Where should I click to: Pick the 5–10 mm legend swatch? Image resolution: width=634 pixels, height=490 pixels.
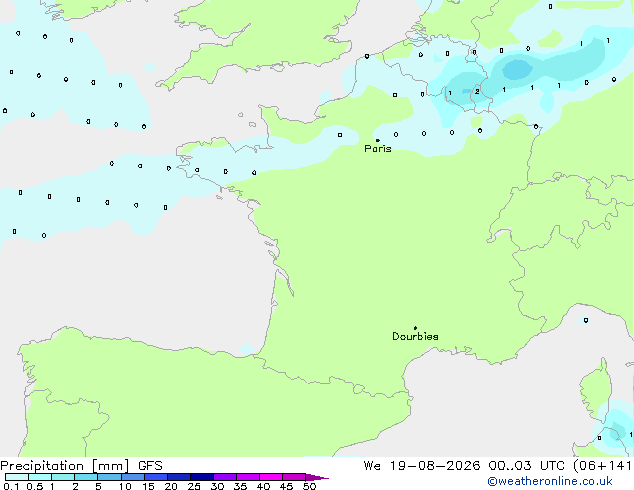pos(109,477)
